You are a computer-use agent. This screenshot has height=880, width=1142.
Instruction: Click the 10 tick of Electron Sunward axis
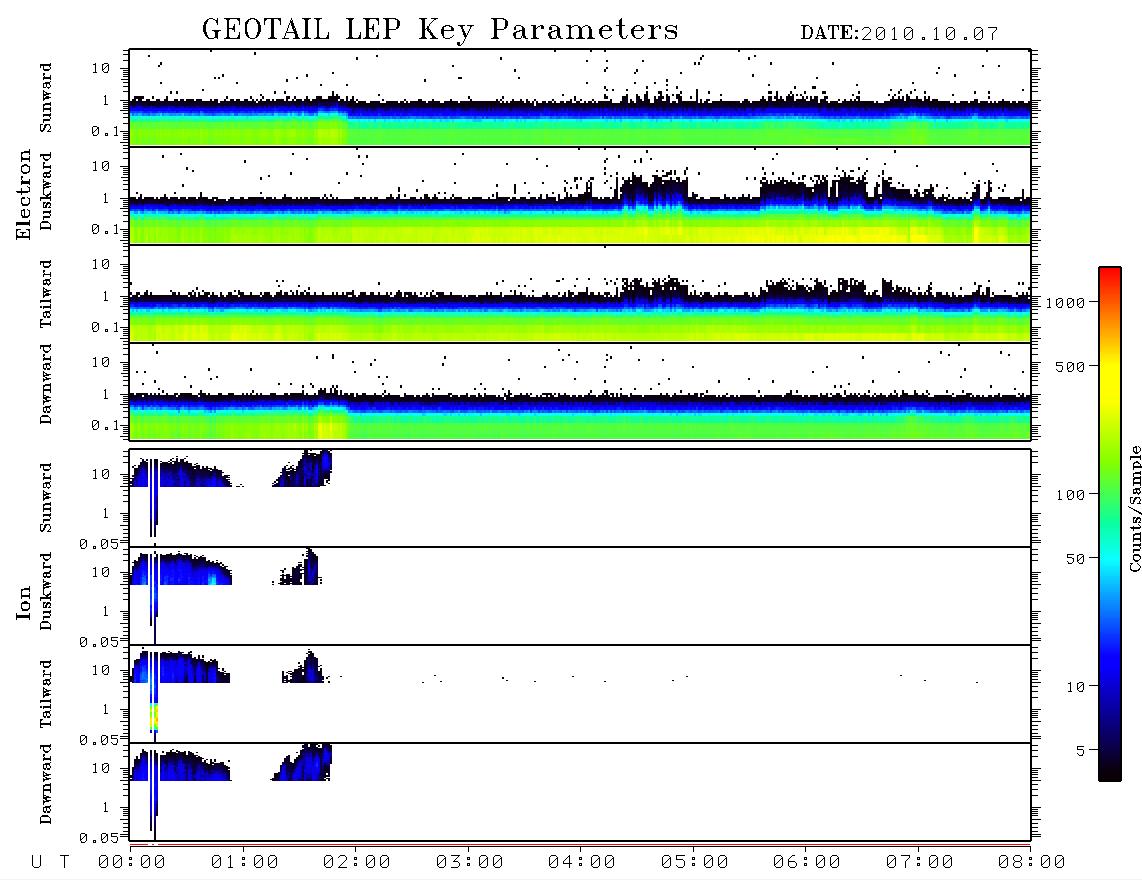click(x=101, y=68)
